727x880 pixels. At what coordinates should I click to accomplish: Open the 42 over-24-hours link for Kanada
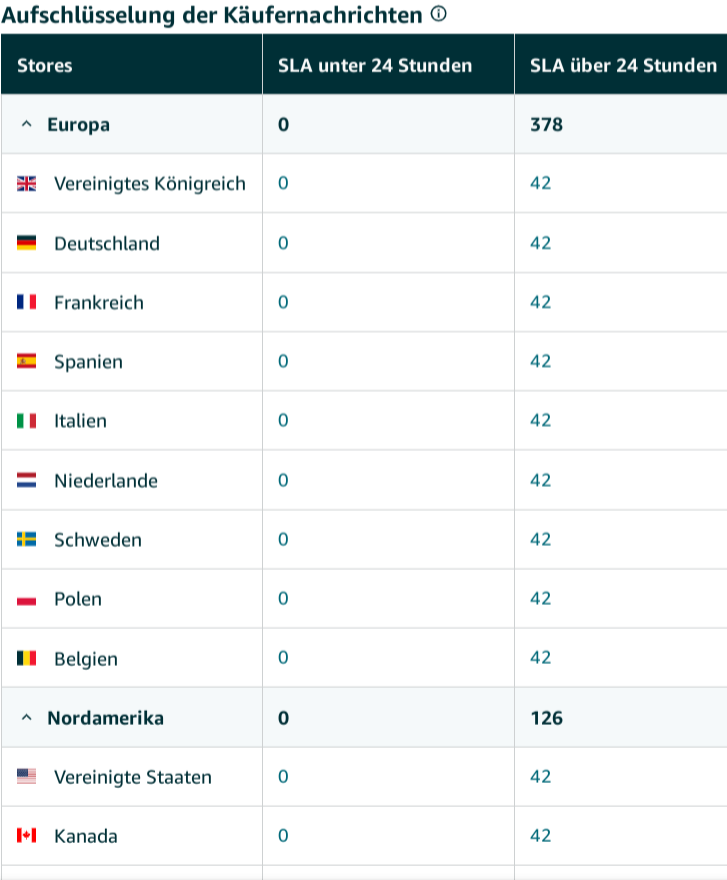coord(541,835)
